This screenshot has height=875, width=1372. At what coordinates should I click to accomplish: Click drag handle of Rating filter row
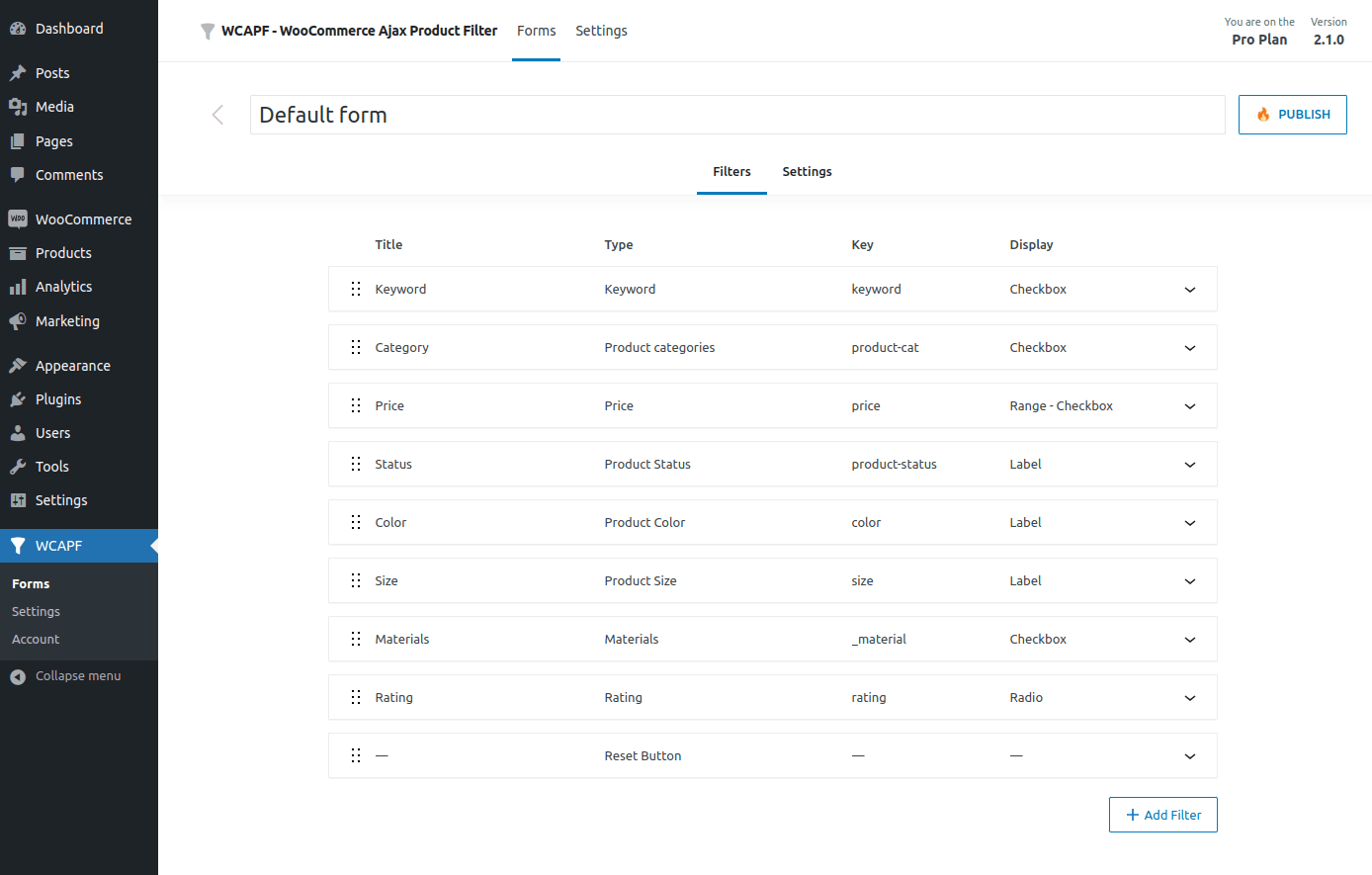[x=356, y=697]
